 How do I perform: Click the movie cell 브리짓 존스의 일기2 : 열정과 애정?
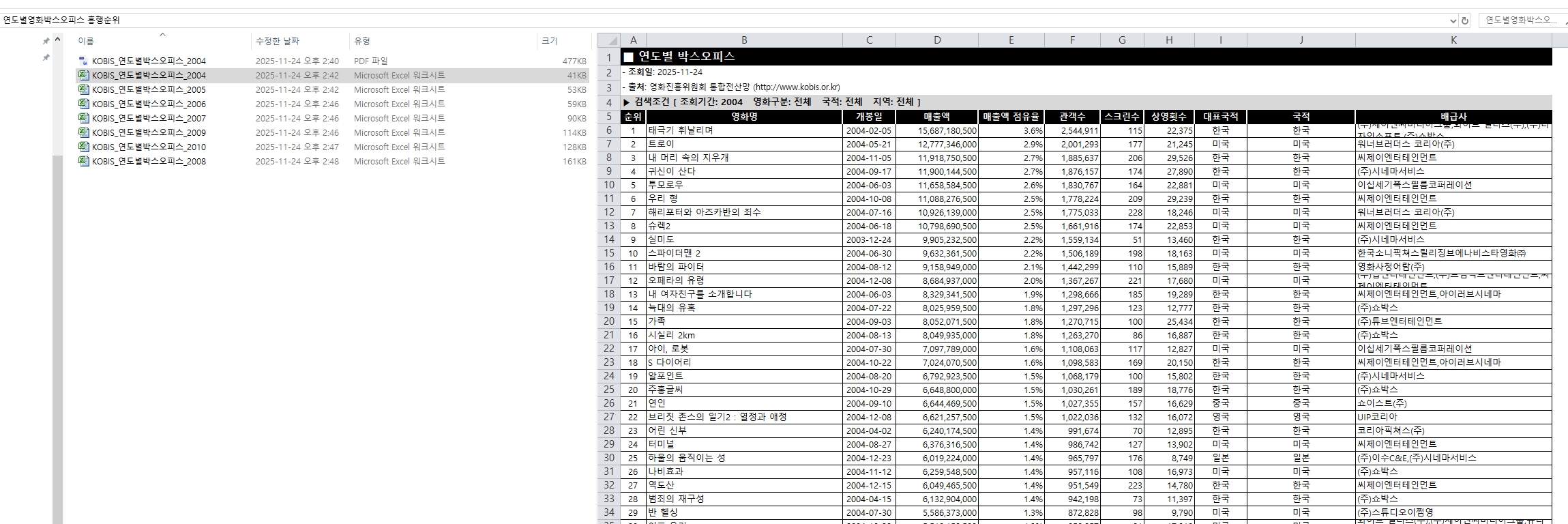744,417
